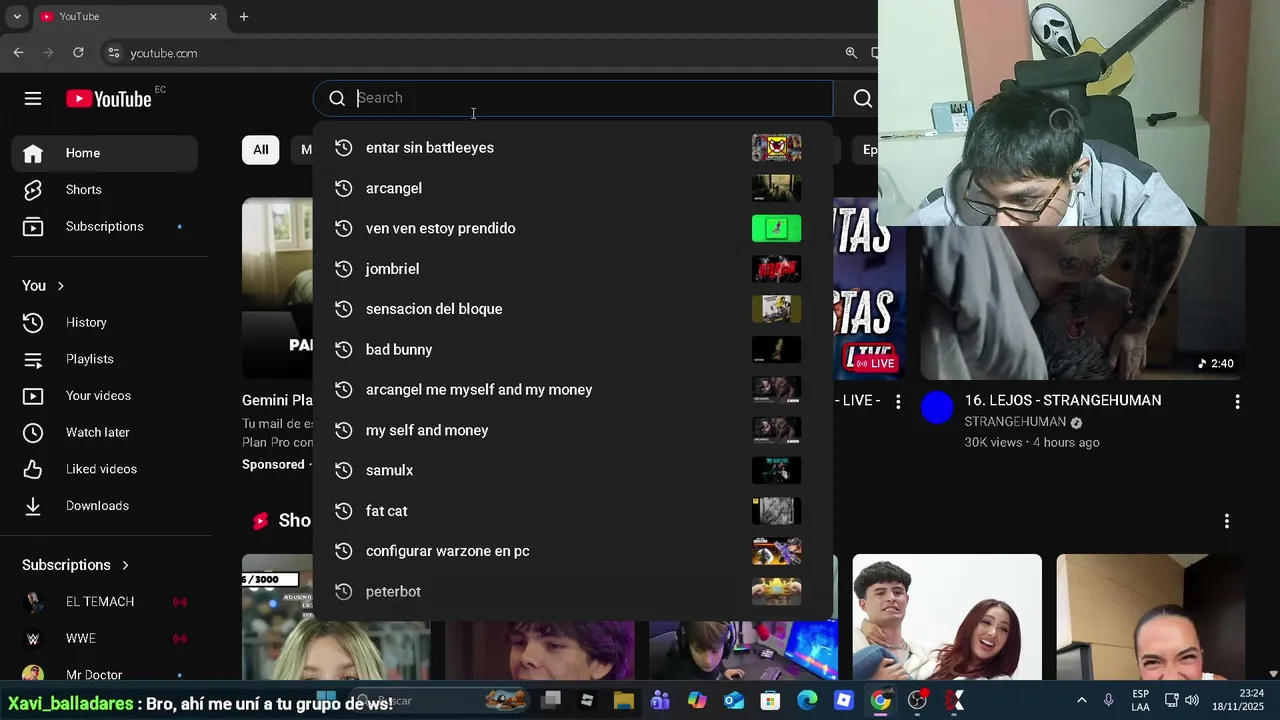Open tab search dropdown arrow
1280x720 pixels.
(16, 17)
